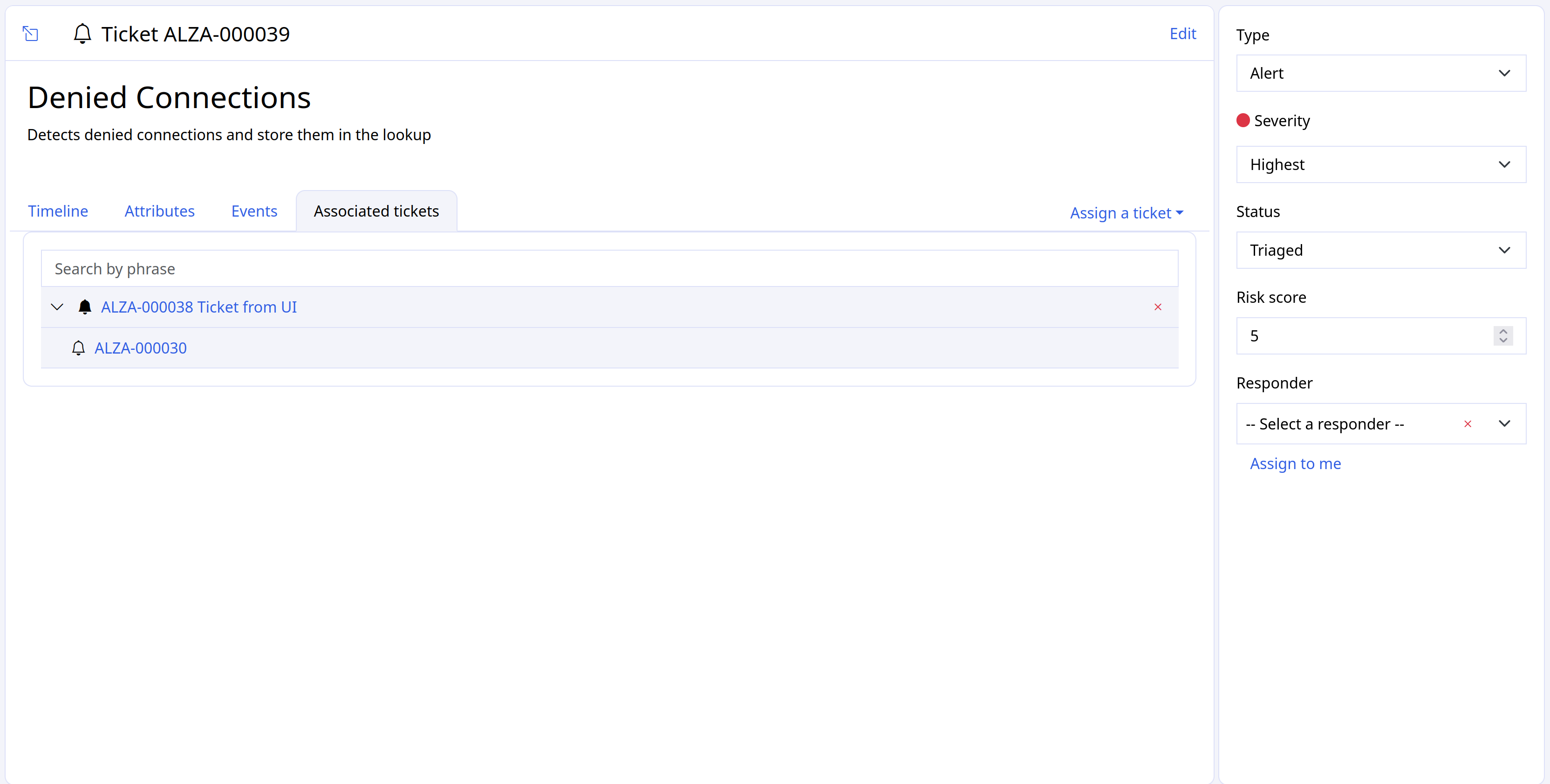Click the bell icon beside Ticket ALZA-000039
Image resolution: width=1550 pixels, height=784 pixels.
click(x=82, y=34)
